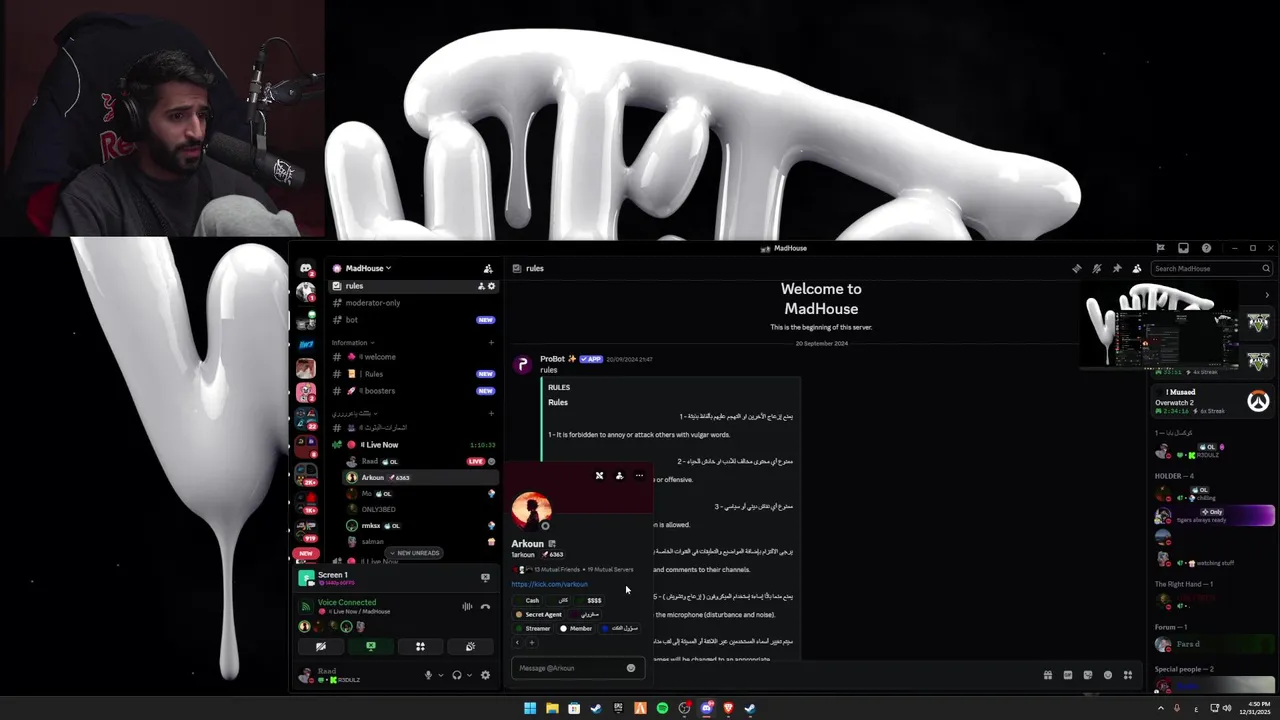
Task: Click crossed icon in Arkoun profile popup
Action: (x=599, y=476)
